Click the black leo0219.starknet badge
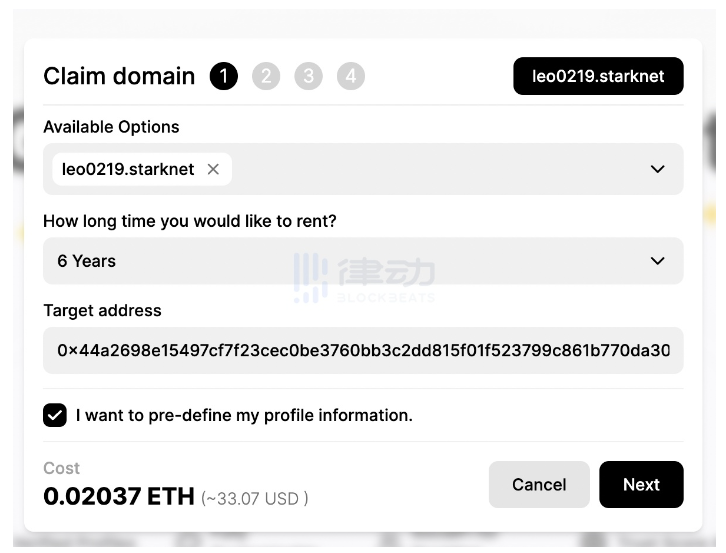Viewport: 726px width, 553px height. (x=598, y=76)
